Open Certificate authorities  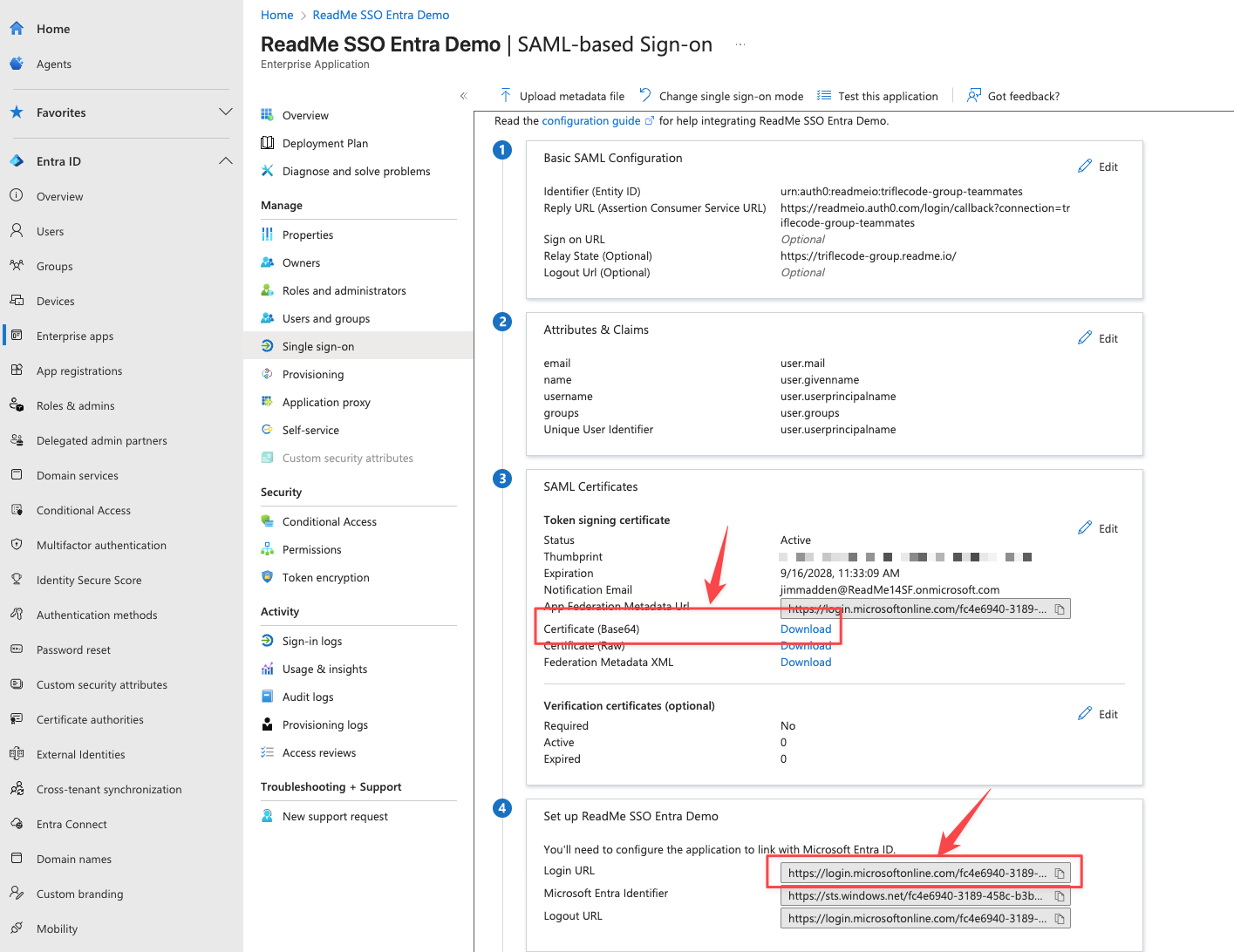tap(90, 719)
